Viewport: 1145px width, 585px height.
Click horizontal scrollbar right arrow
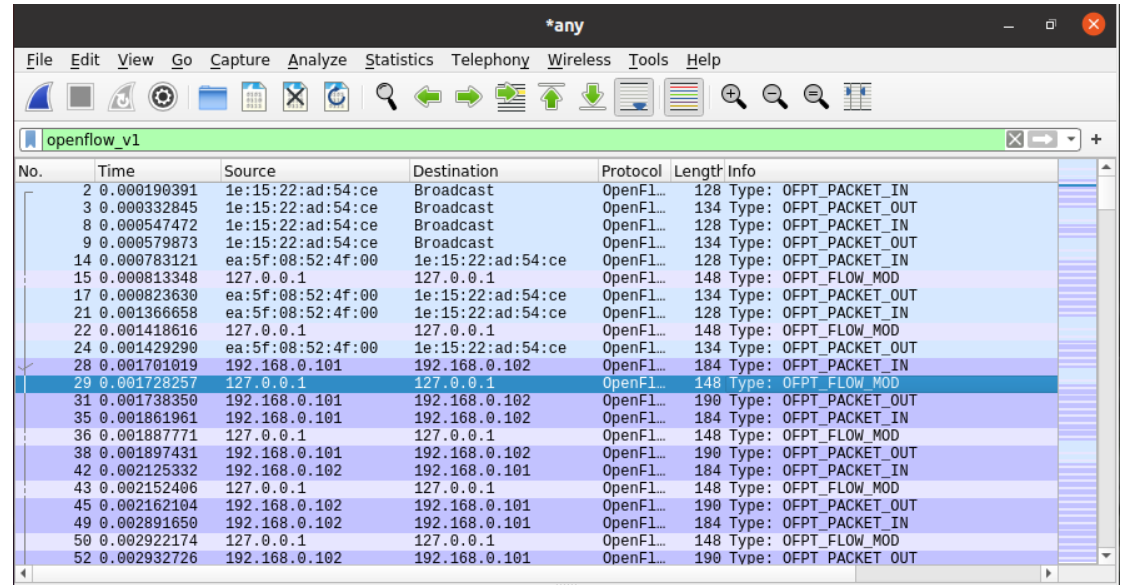1049,573
